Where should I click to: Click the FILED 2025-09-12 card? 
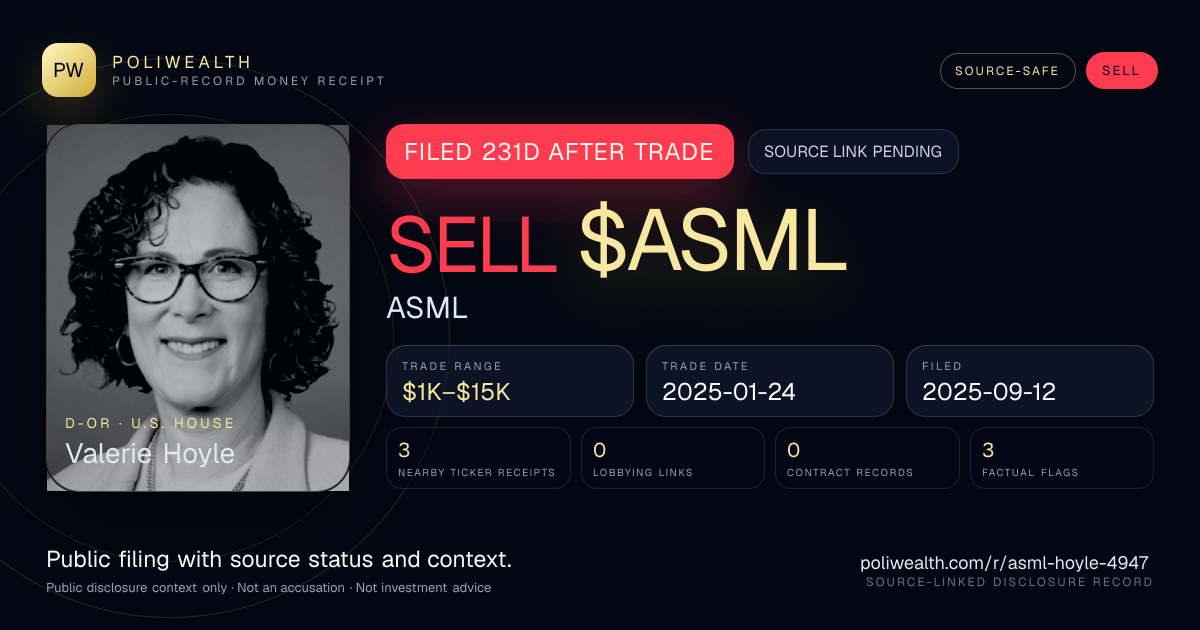[x=1030, y=381]
